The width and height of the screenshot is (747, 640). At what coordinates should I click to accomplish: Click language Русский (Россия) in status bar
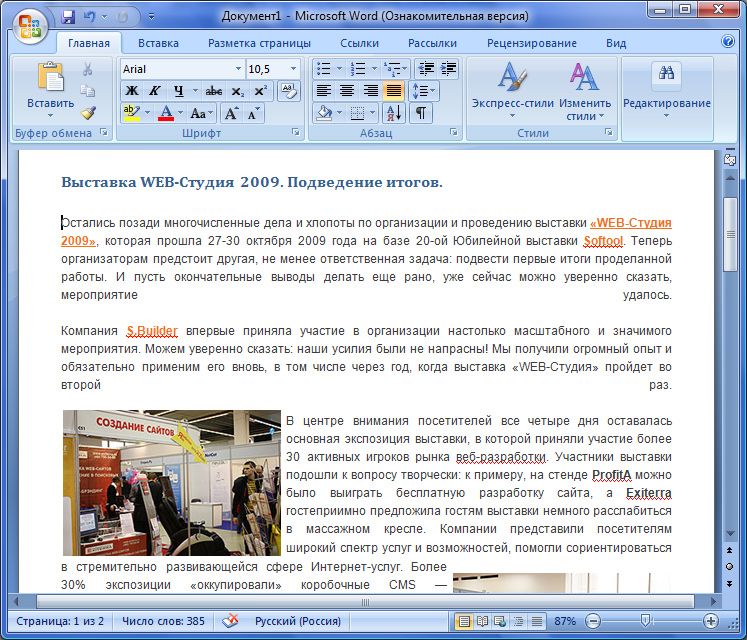pos(298,621)
